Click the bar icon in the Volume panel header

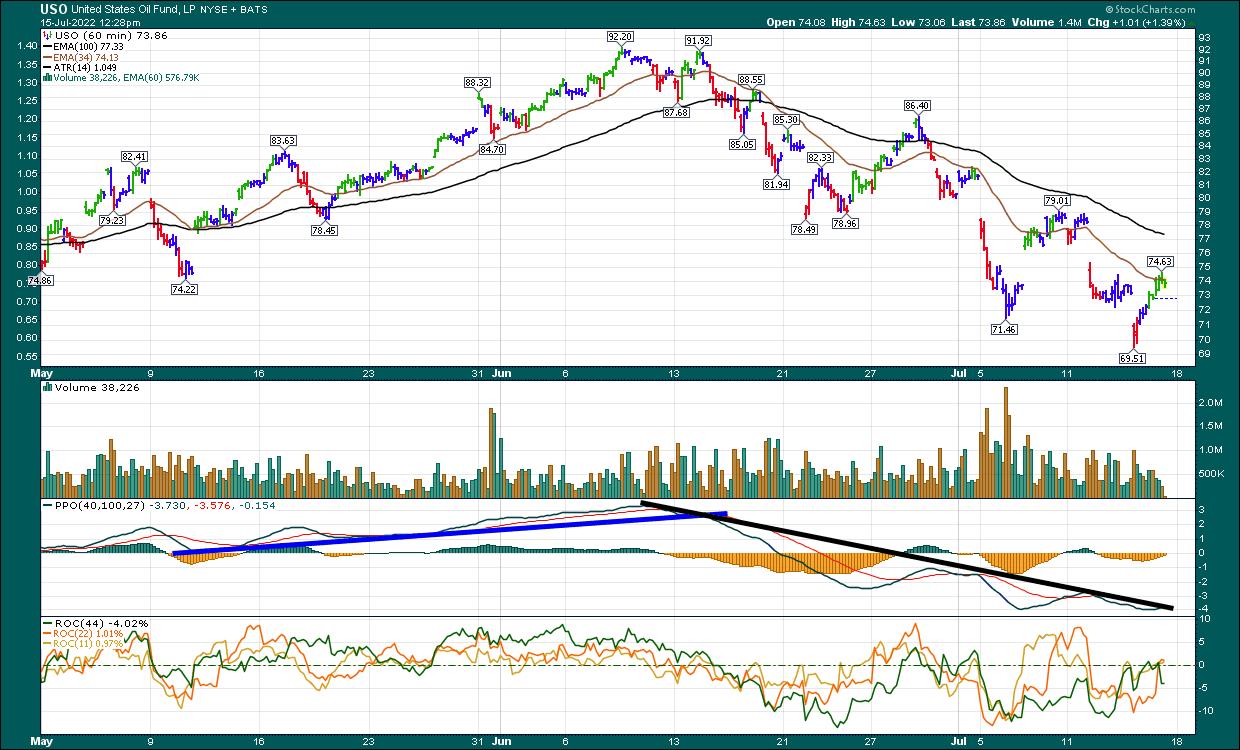tap(47, 387)
